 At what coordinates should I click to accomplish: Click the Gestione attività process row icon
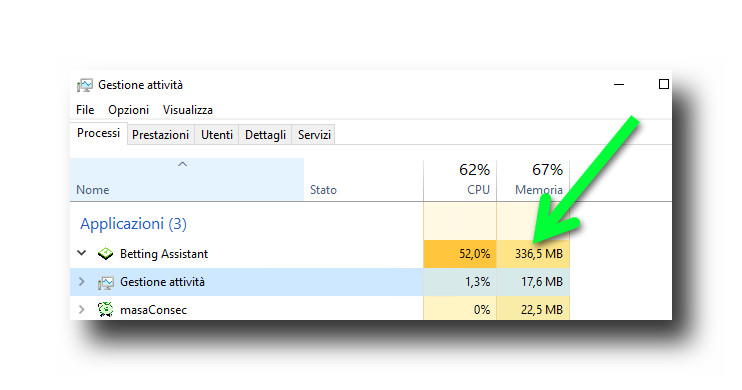pyautogui.click(x=106, y=283)
